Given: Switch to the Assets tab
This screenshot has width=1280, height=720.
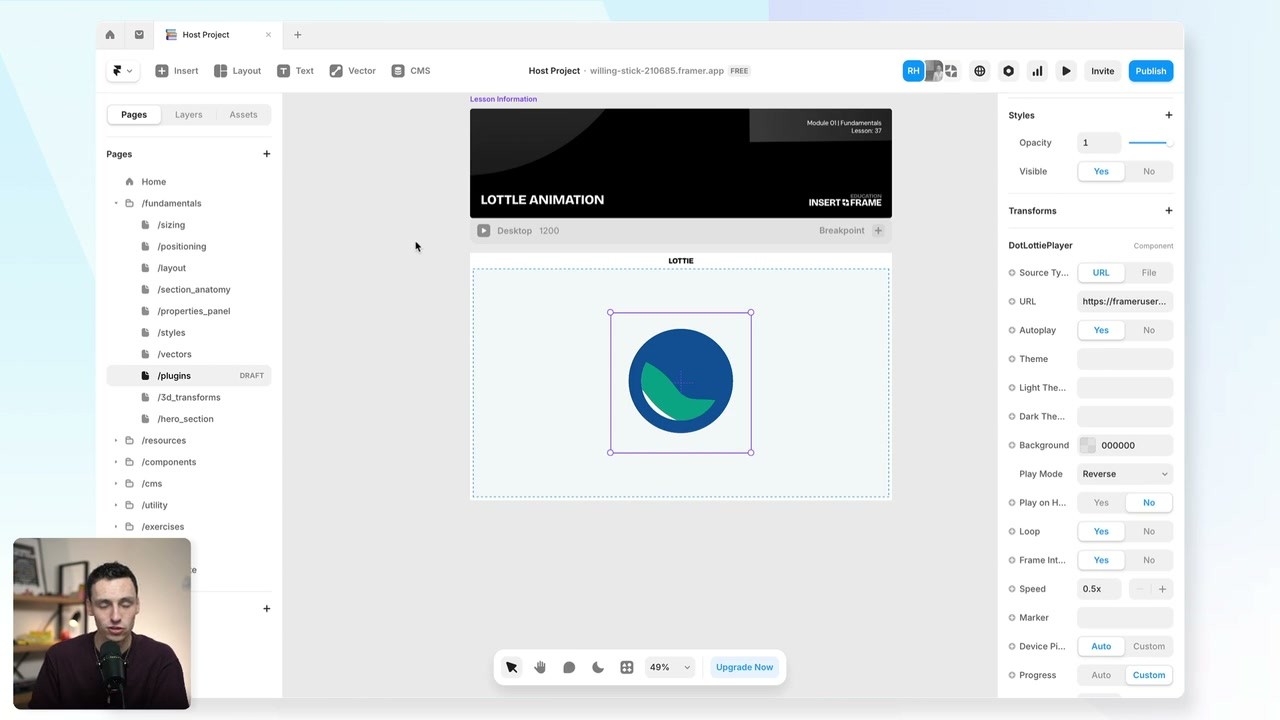Looking at the screenshot, I should [243, 115].
